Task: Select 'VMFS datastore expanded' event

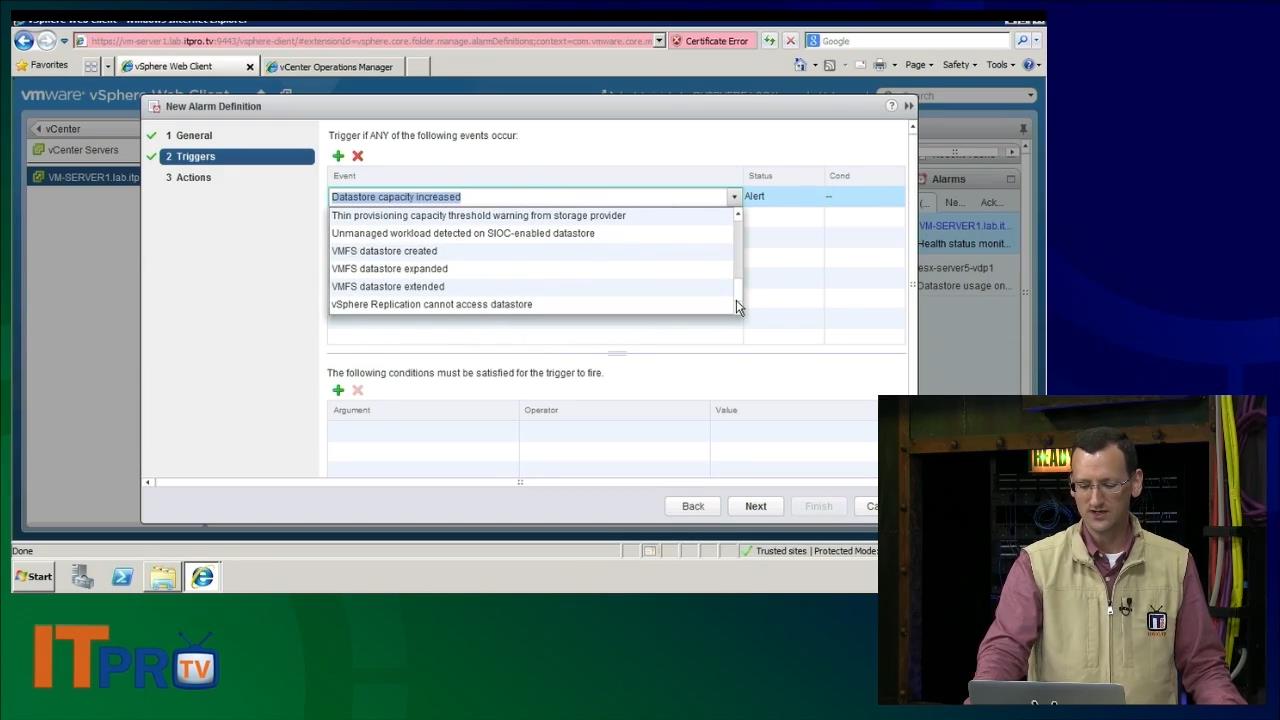Action: pyautogui.click(x=531, y=269)
